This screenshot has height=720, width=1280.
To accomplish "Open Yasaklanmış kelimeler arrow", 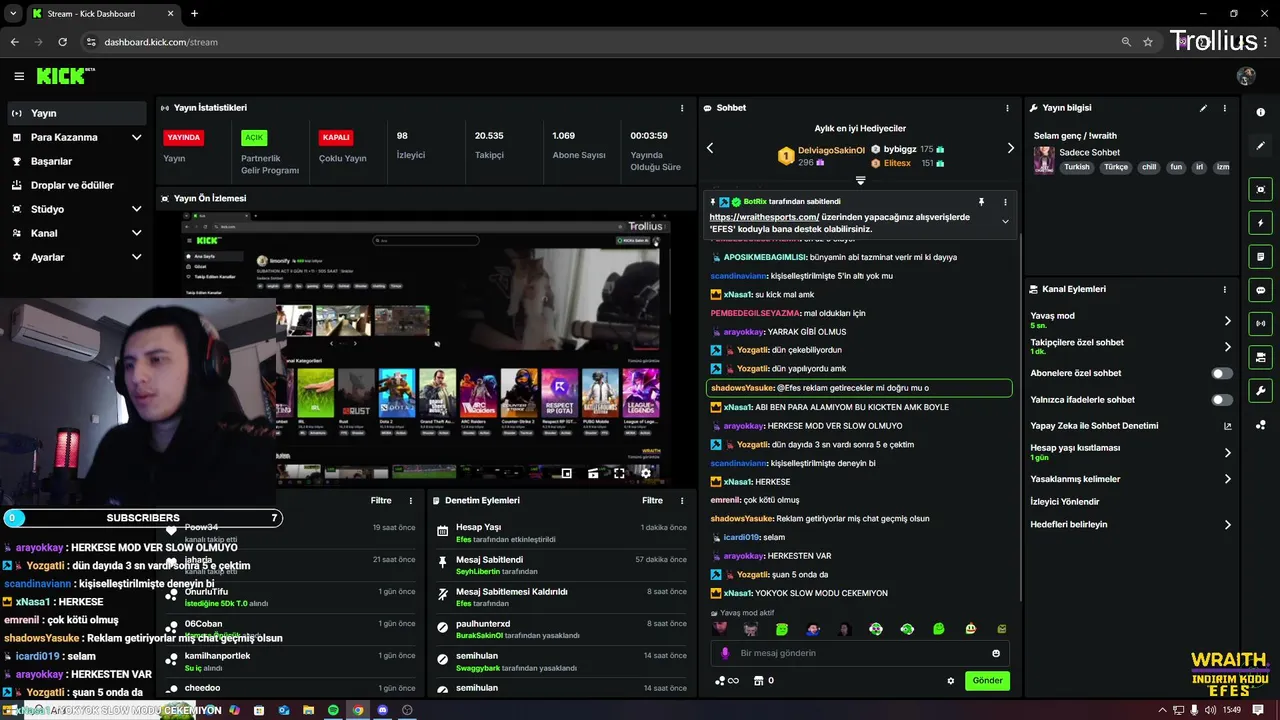I will (x=1228, y=479).
